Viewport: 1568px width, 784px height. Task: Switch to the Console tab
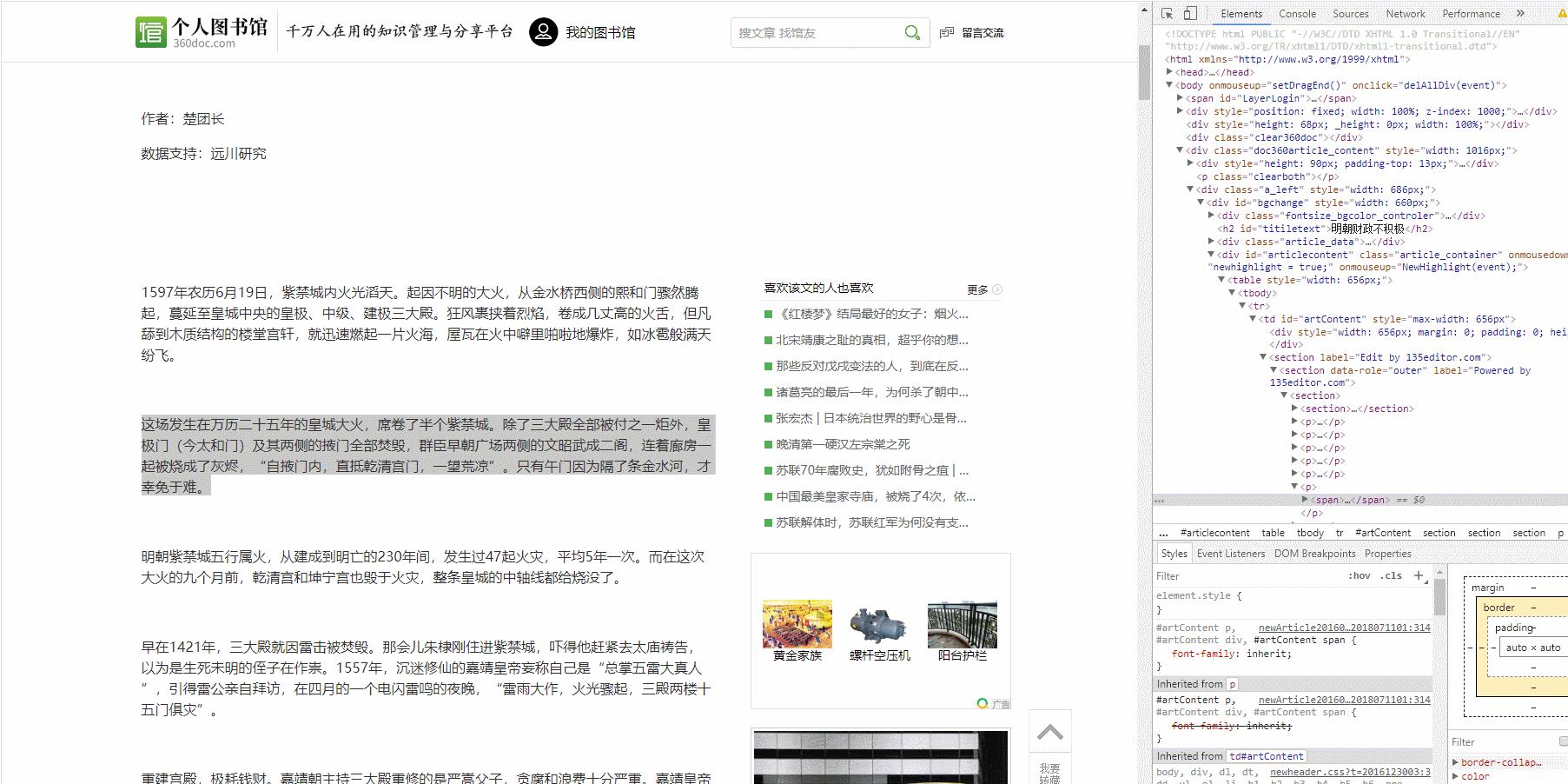point(1296,13)
